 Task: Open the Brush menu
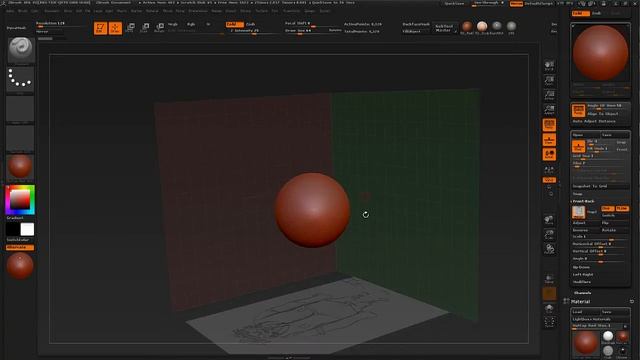(x=23, y=11)
